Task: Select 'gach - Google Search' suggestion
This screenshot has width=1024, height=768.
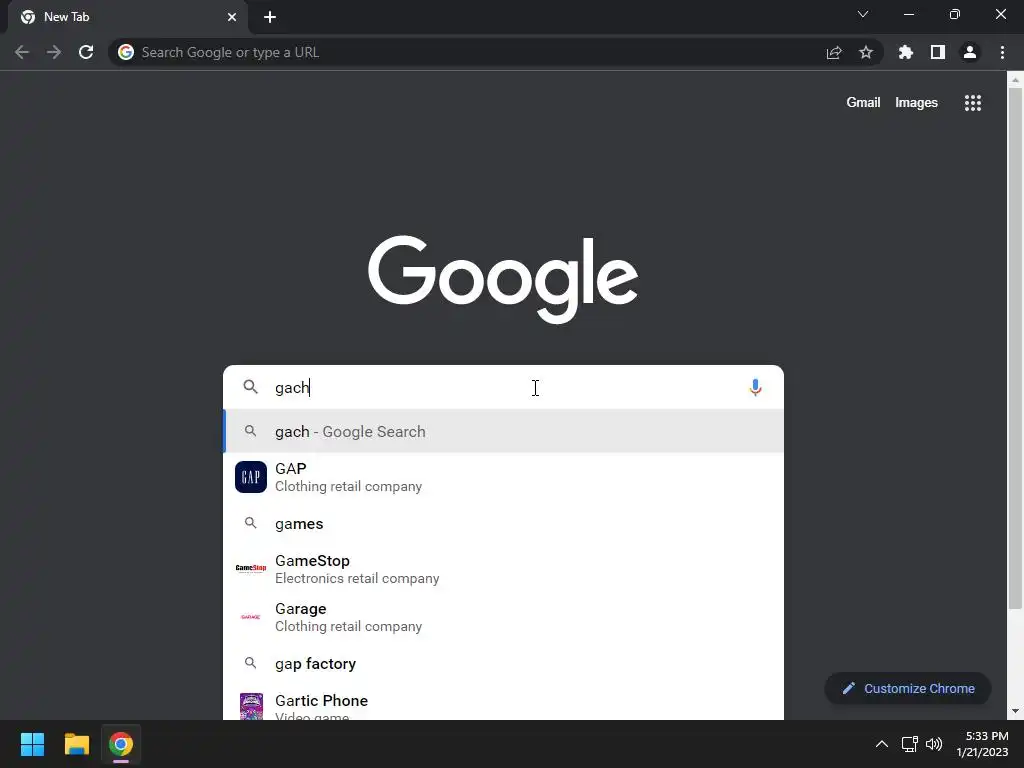Action: [x=504, y=432]
